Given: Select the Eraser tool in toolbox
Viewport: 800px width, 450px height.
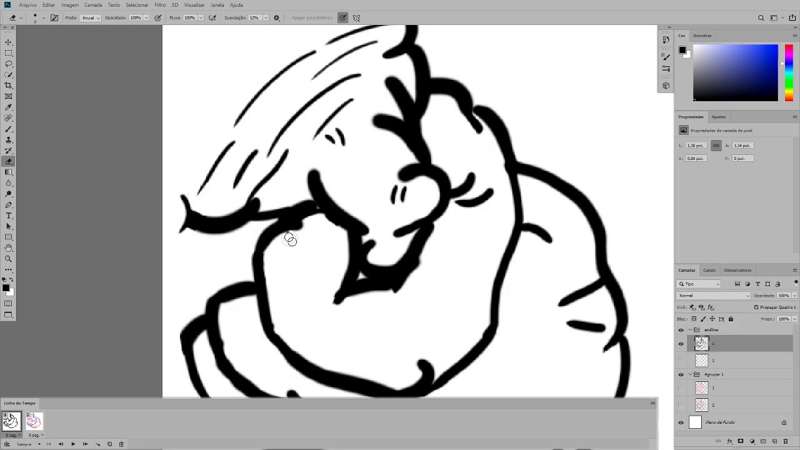Looking at the screenshot, I should click(x=8, y=161).
